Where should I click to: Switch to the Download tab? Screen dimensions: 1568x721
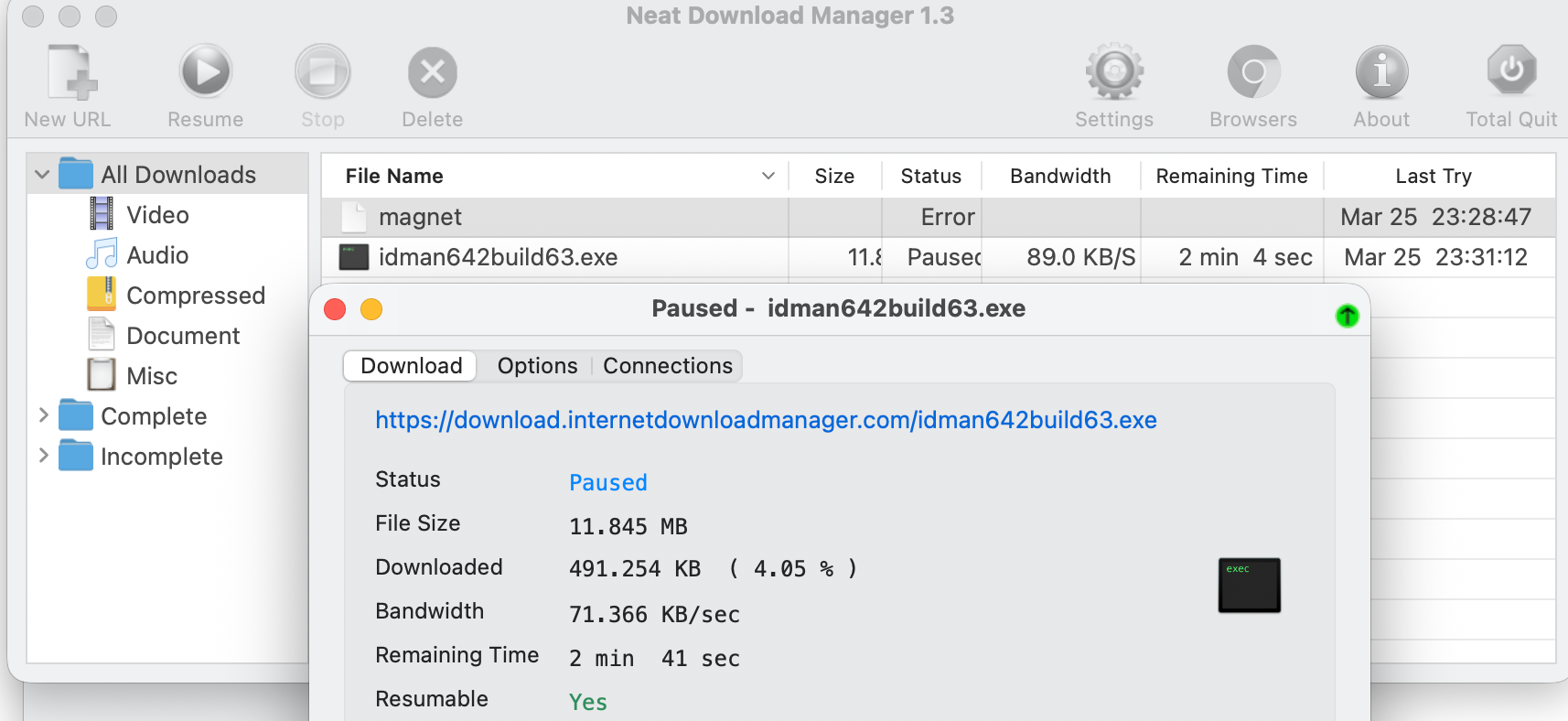click(411, 366)
